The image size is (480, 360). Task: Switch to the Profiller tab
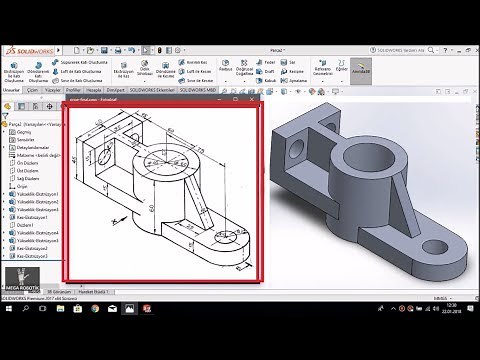pos(73,90)
